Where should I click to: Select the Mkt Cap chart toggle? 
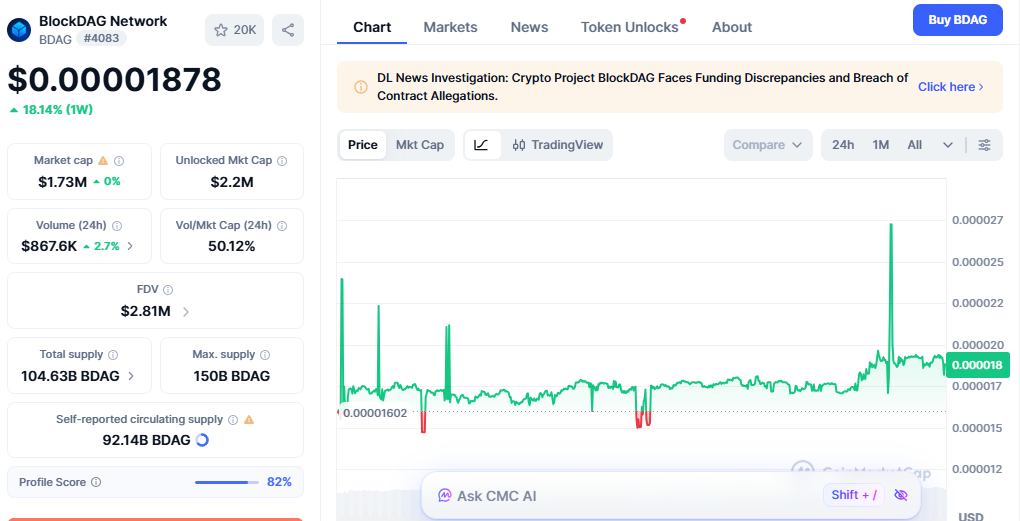coord(420,145)
